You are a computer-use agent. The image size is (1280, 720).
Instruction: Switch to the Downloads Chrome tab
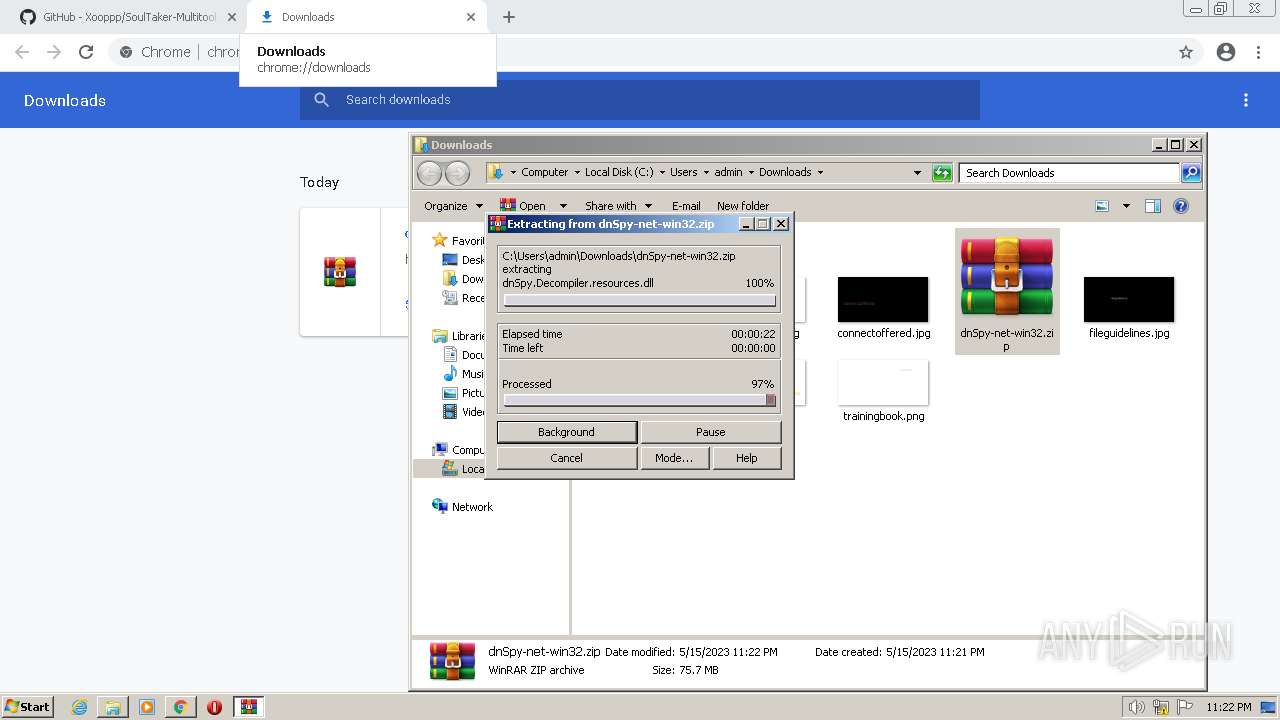(365, 17)
